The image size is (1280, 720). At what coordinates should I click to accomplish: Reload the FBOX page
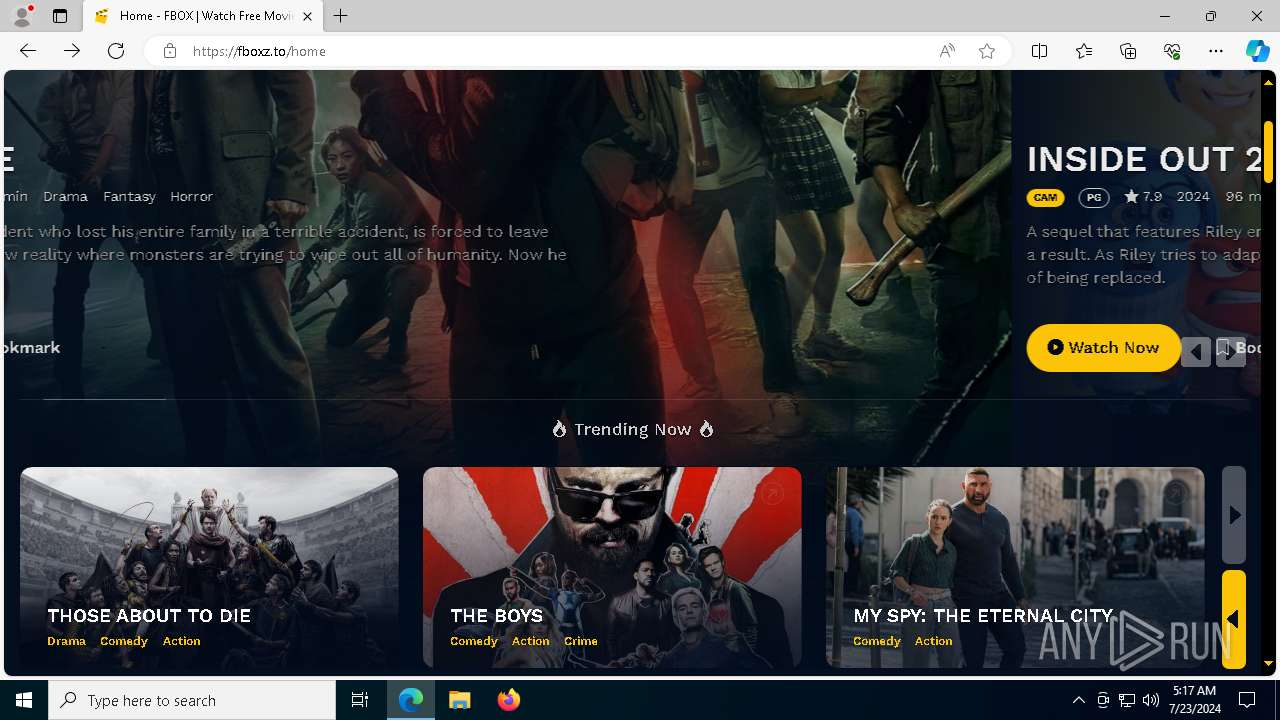116,51
